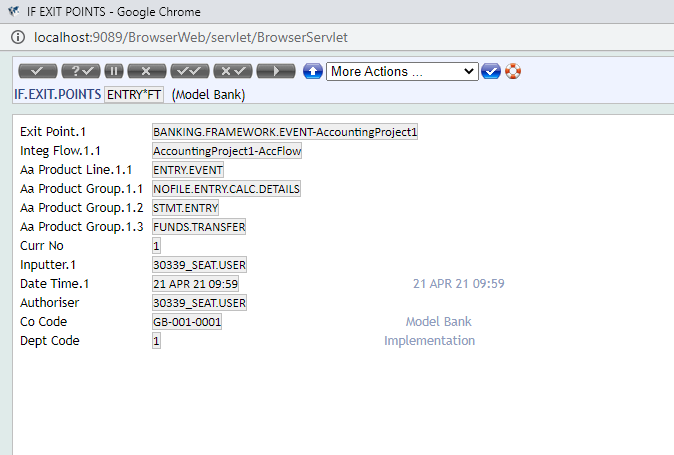Click the blue checkmark go icon
674x455 pixels.
491,71
